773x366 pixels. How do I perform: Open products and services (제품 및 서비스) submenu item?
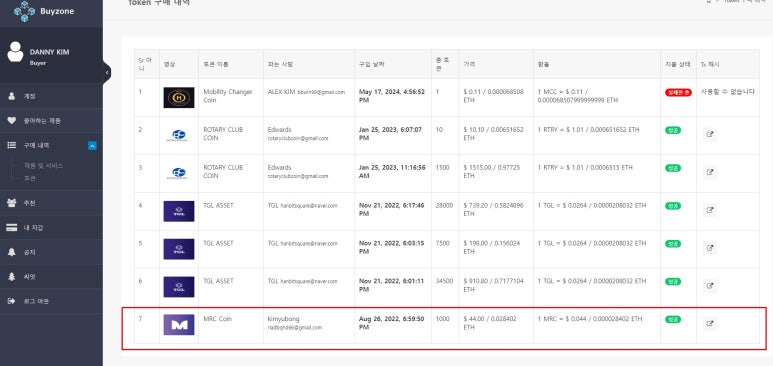pos(43,166)
